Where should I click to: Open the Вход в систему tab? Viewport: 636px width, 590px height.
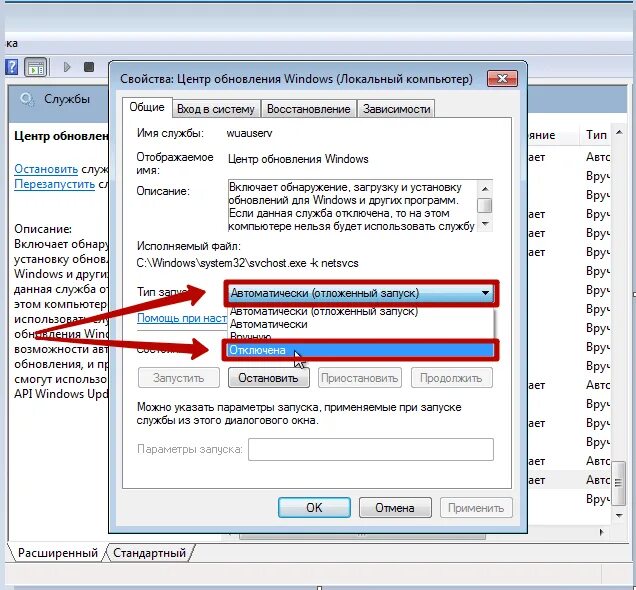[215, 109]
